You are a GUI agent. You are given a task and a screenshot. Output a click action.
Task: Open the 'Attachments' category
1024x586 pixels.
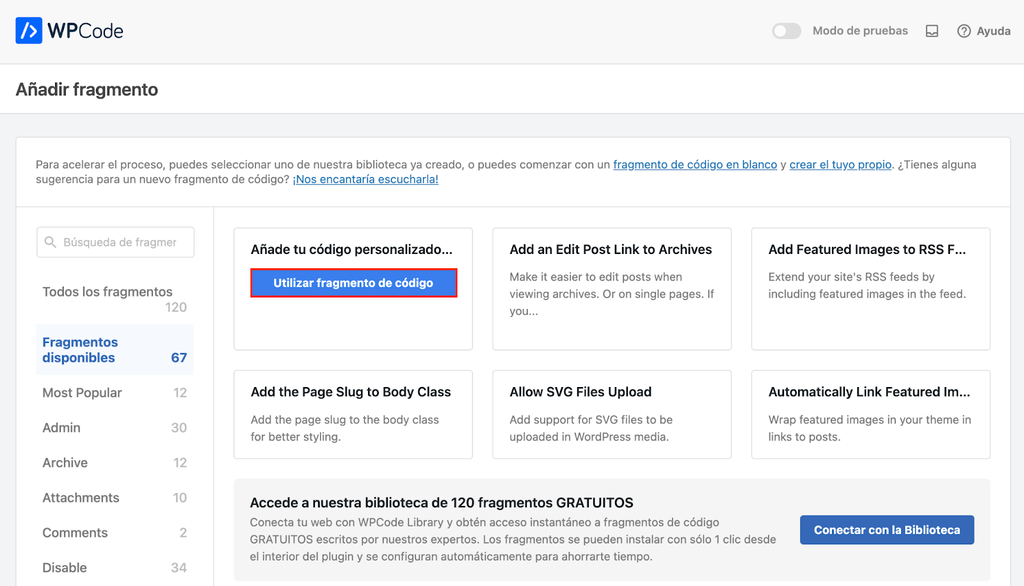80,497
